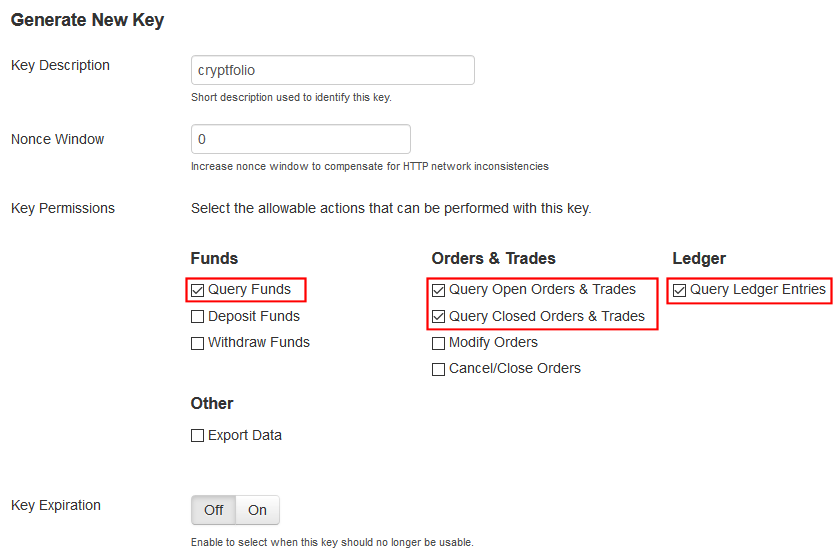Image resolution: width=836 pixels, height=551 pixels.
Task: Uncheck the Query Funds checkbox
Action: [x=198, y=291]
